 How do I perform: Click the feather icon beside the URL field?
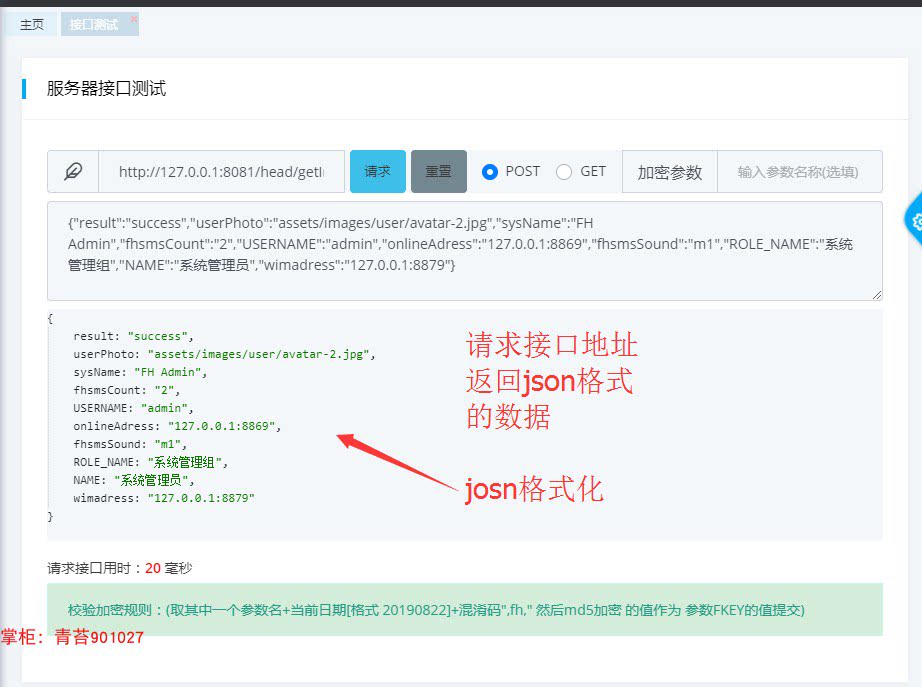[x=73, y=171]
